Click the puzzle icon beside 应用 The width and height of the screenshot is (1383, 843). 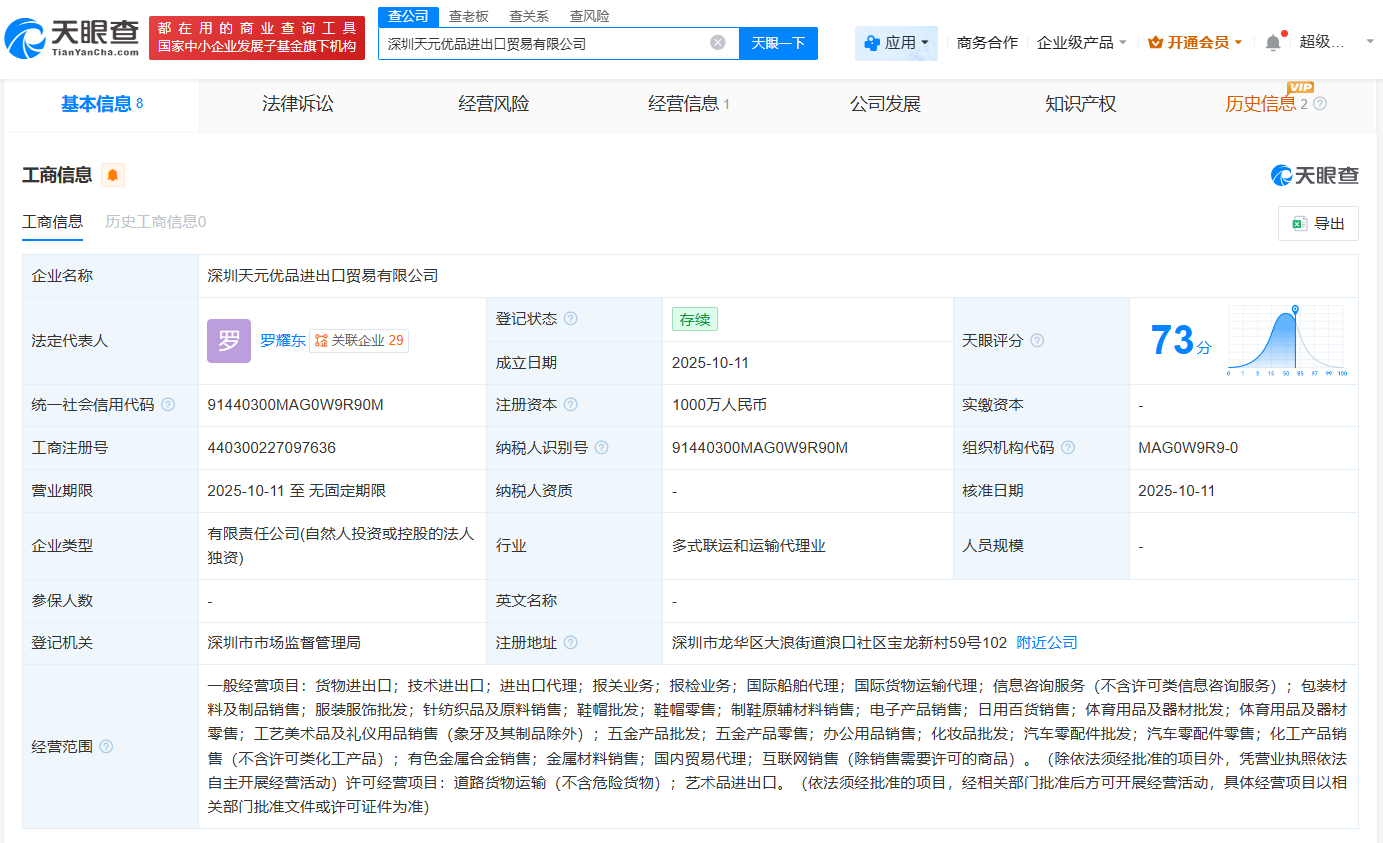coord(871,42)
